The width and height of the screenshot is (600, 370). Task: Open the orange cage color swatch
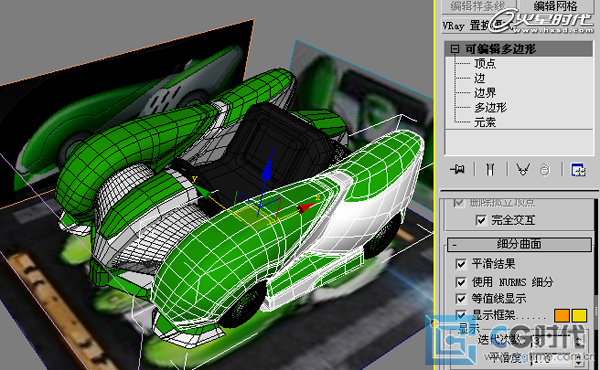[x=561, y=316]
